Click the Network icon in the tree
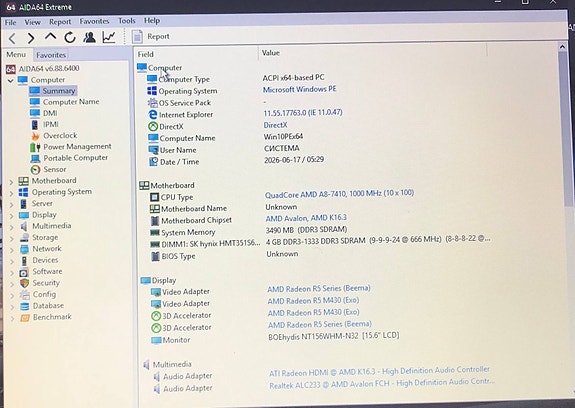This screenshot has width=575, height=408. [24, 249]
